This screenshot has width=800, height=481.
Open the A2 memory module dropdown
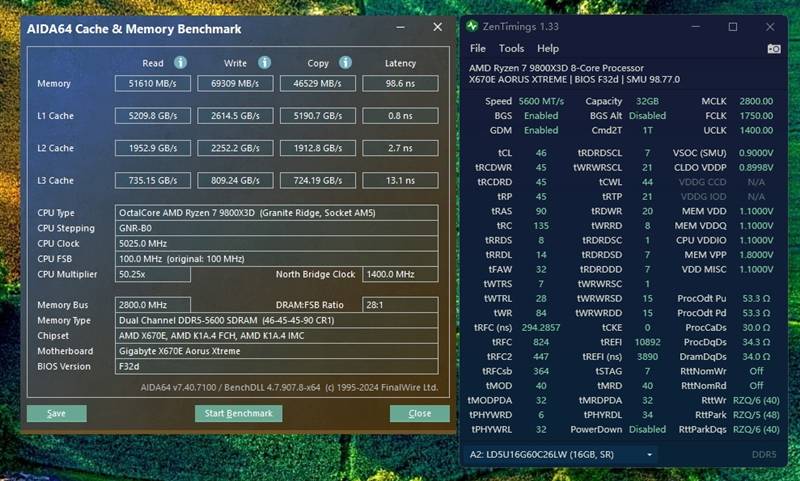coord(560,454)
